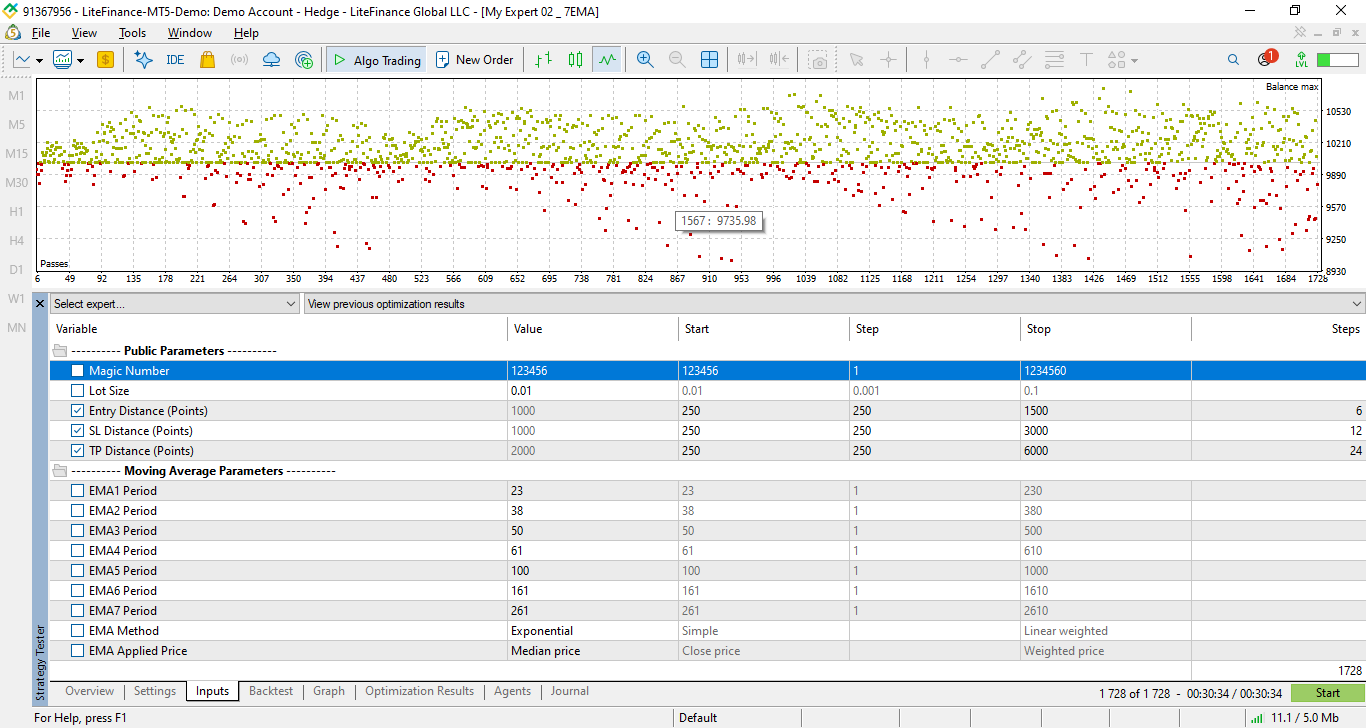
Task: Open the Tools menu
Action: click(x=132, y=33)
